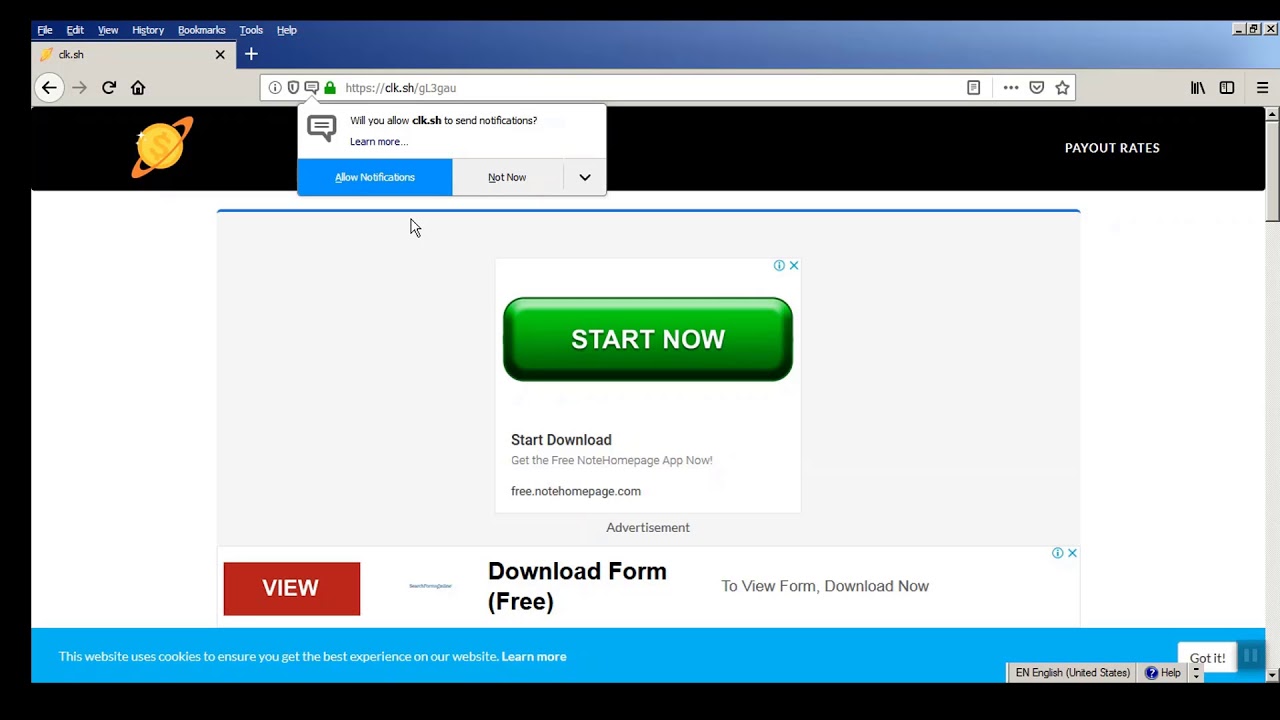Show sidebars icon in toolbar
The image size is (1280, 720).
click(x=1227, y=88)
